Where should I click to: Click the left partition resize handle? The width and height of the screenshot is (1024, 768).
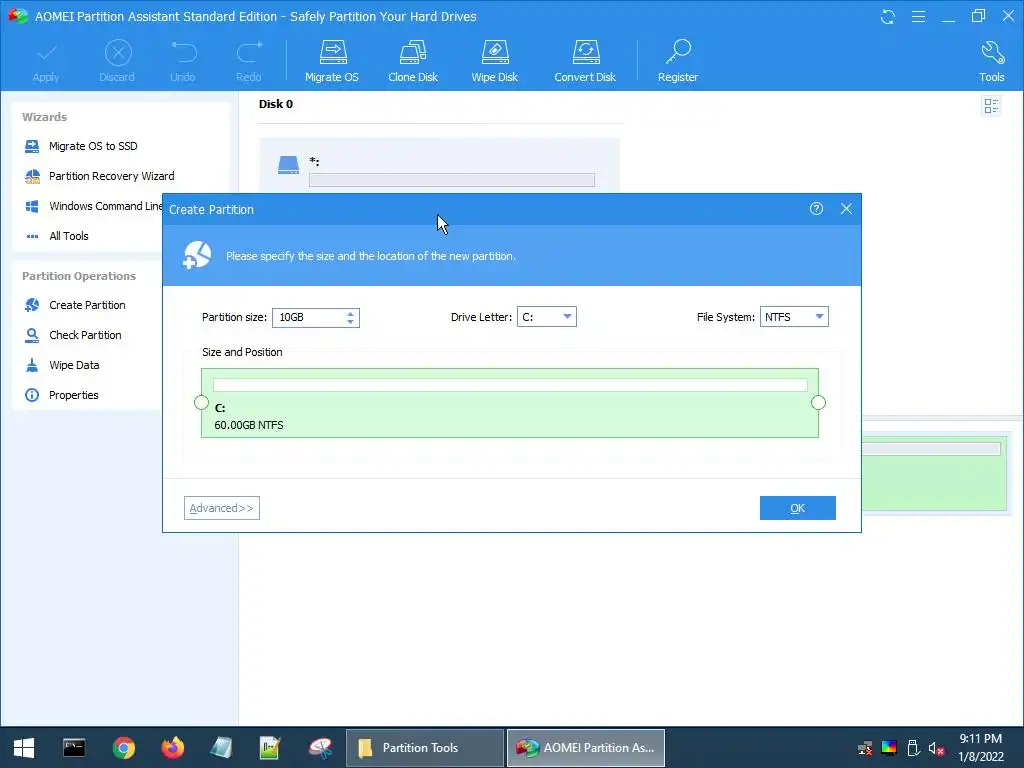pos(201,403)
